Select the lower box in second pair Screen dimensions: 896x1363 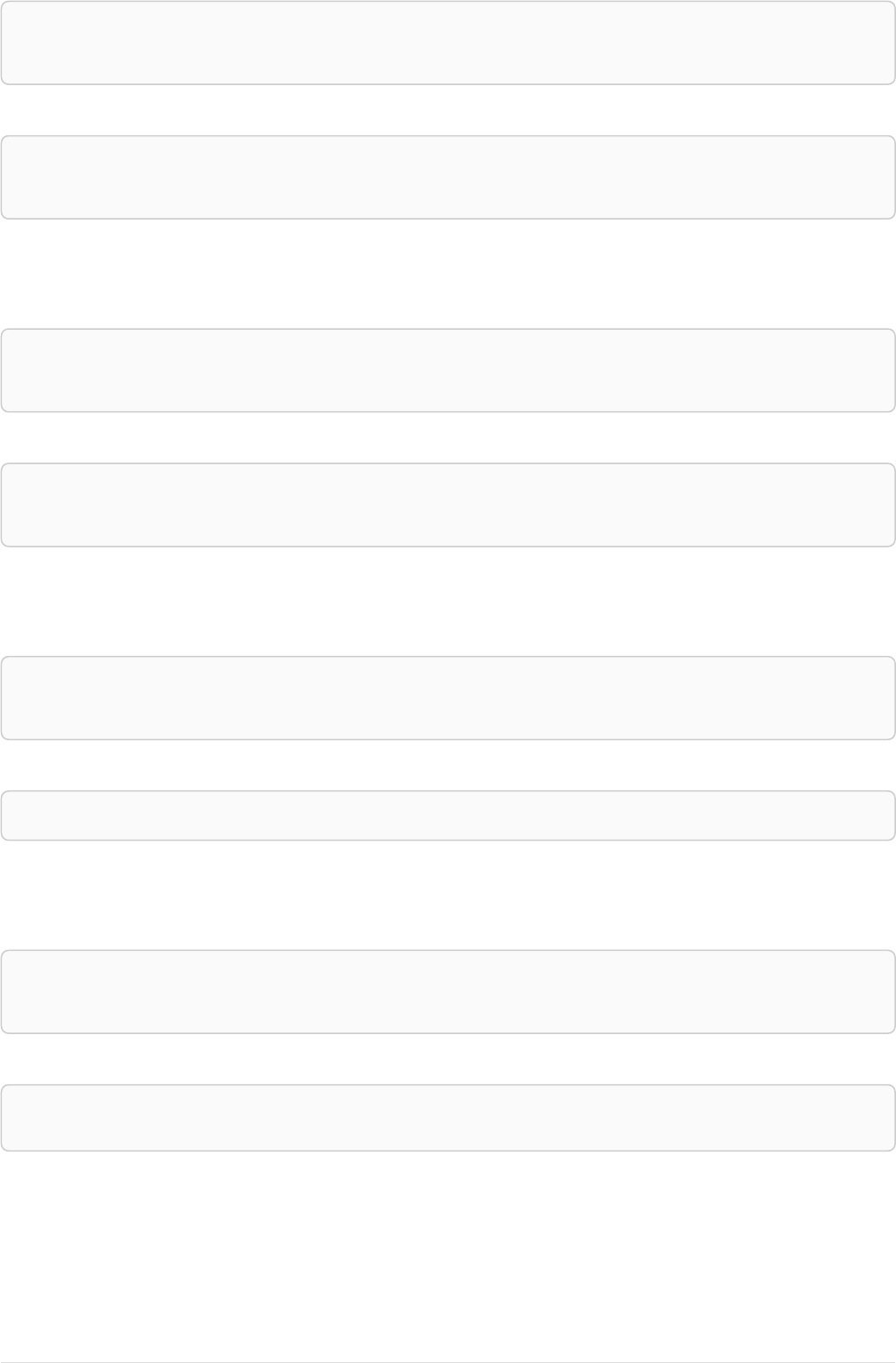pos(448,505)
